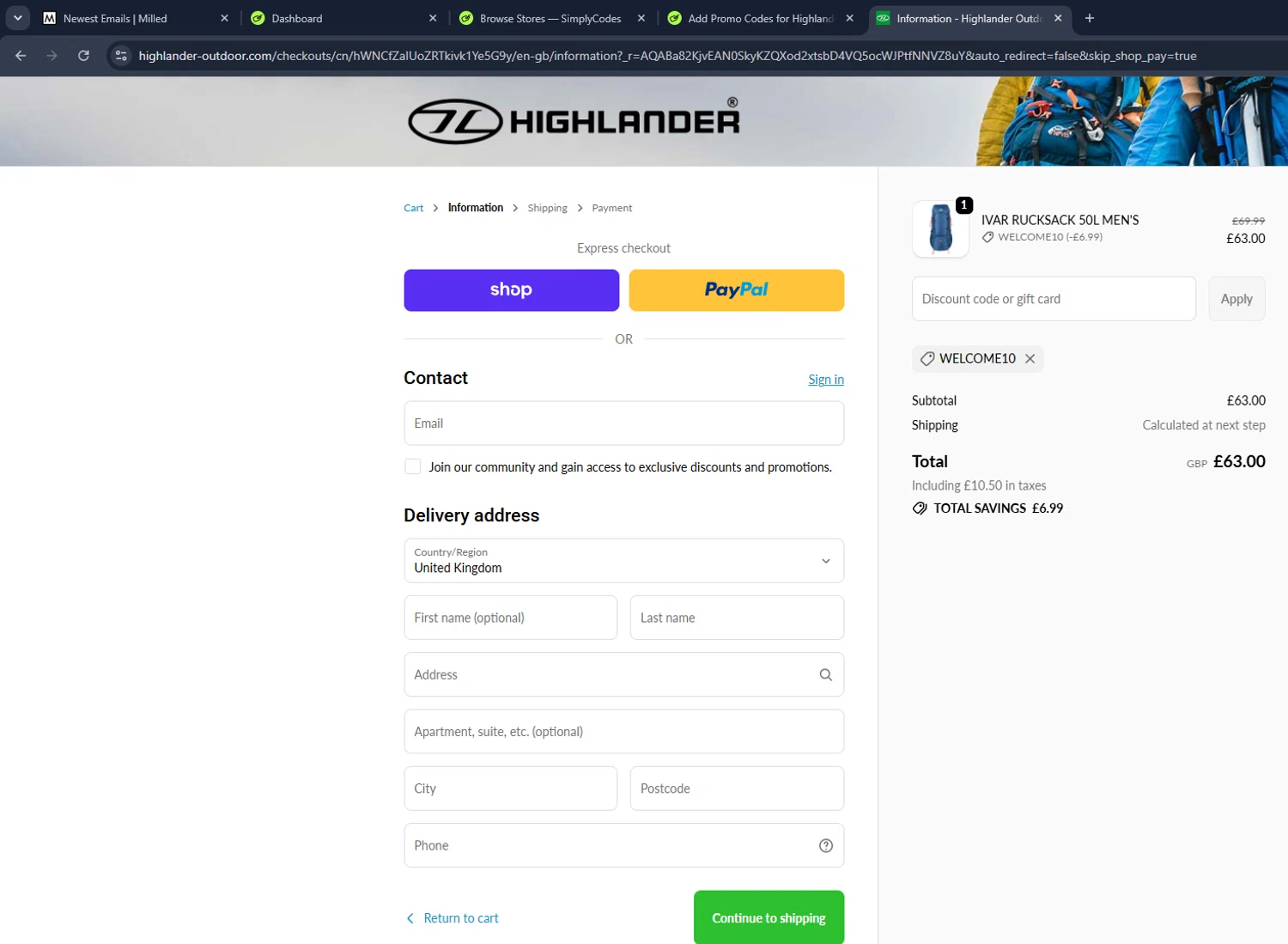
Task: Click the discount tag icon under product name
Action: [x=987, y=237]
